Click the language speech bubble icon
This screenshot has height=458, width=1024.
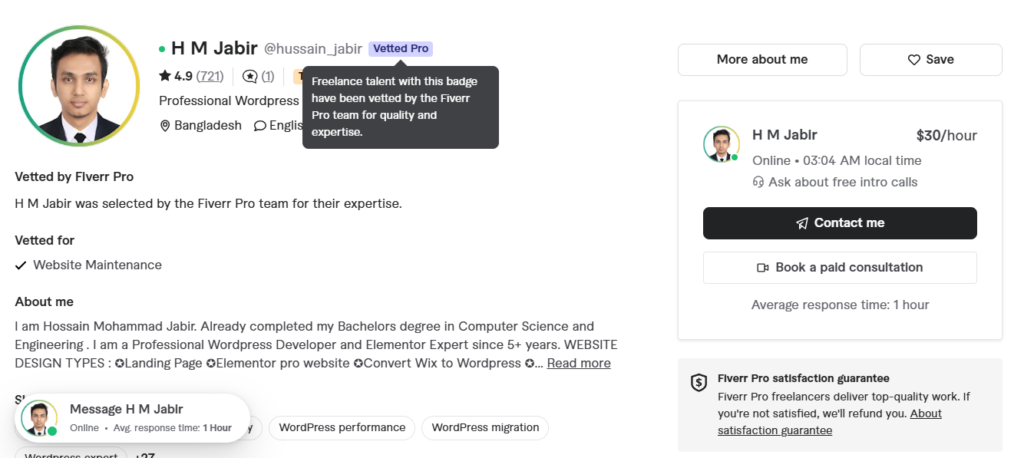click(x=260, y=125)
